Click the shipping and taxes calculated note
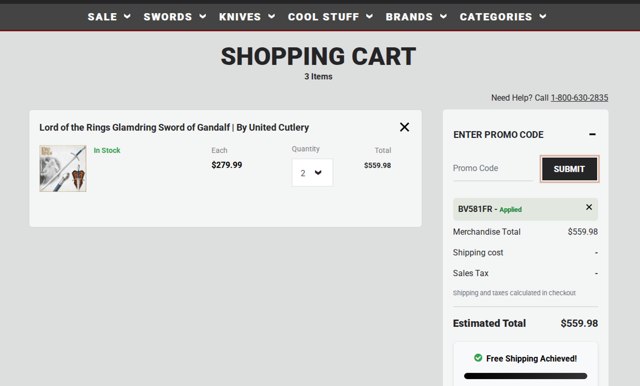640x386 pixels. [x=514, y=293]
